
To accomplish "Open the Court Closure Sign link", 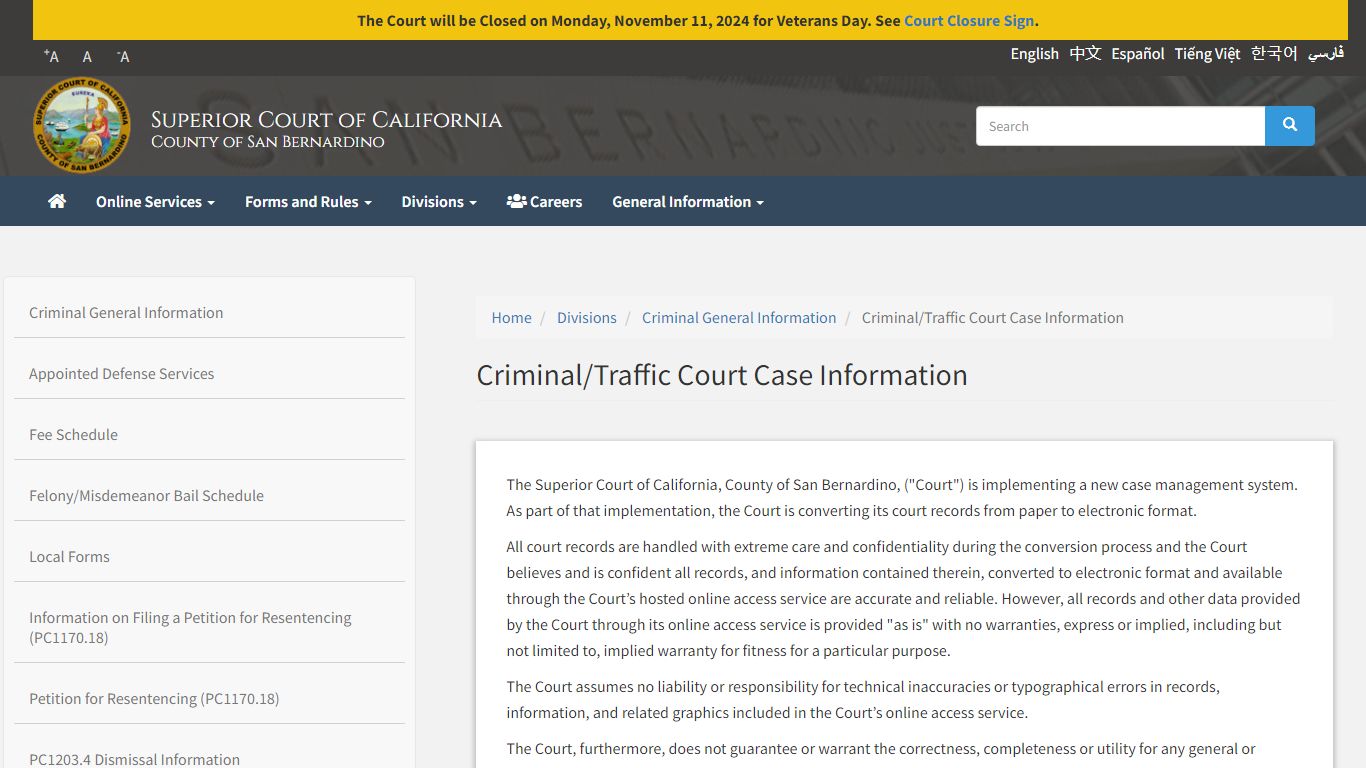I will [969, 20].
